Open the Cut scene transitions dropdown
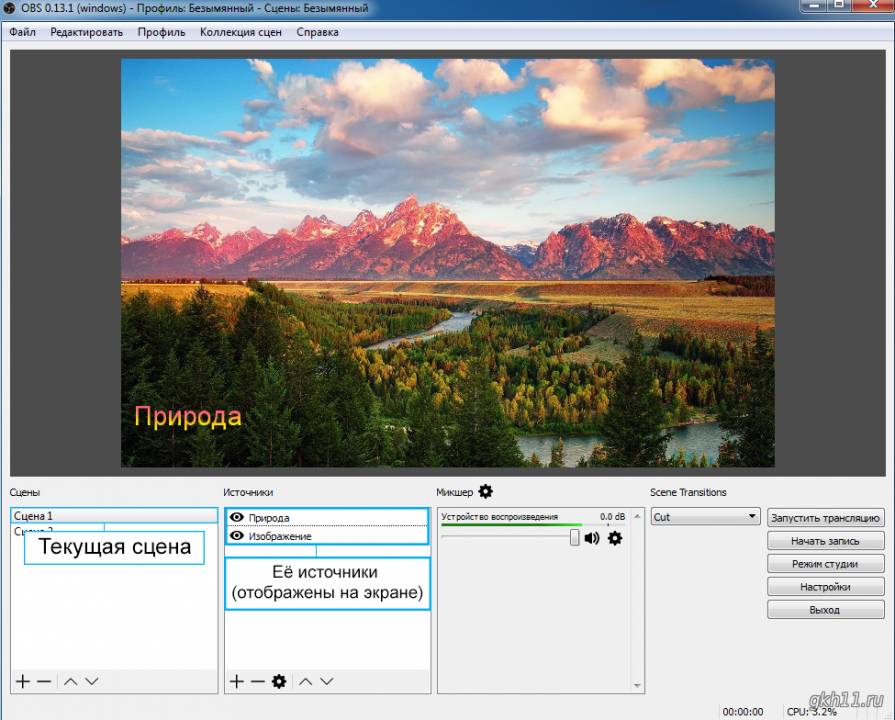895x720 pixels. click(x=705, y=517)
